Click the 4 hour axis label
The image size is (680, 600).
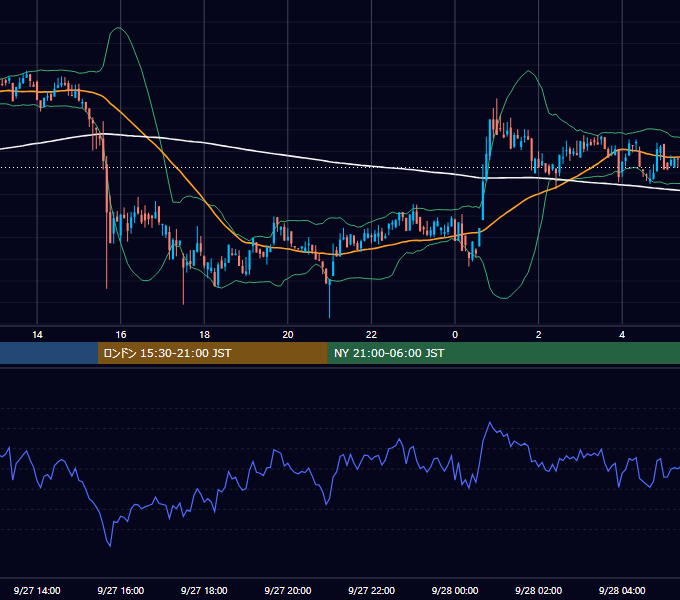tap(622, 335)
